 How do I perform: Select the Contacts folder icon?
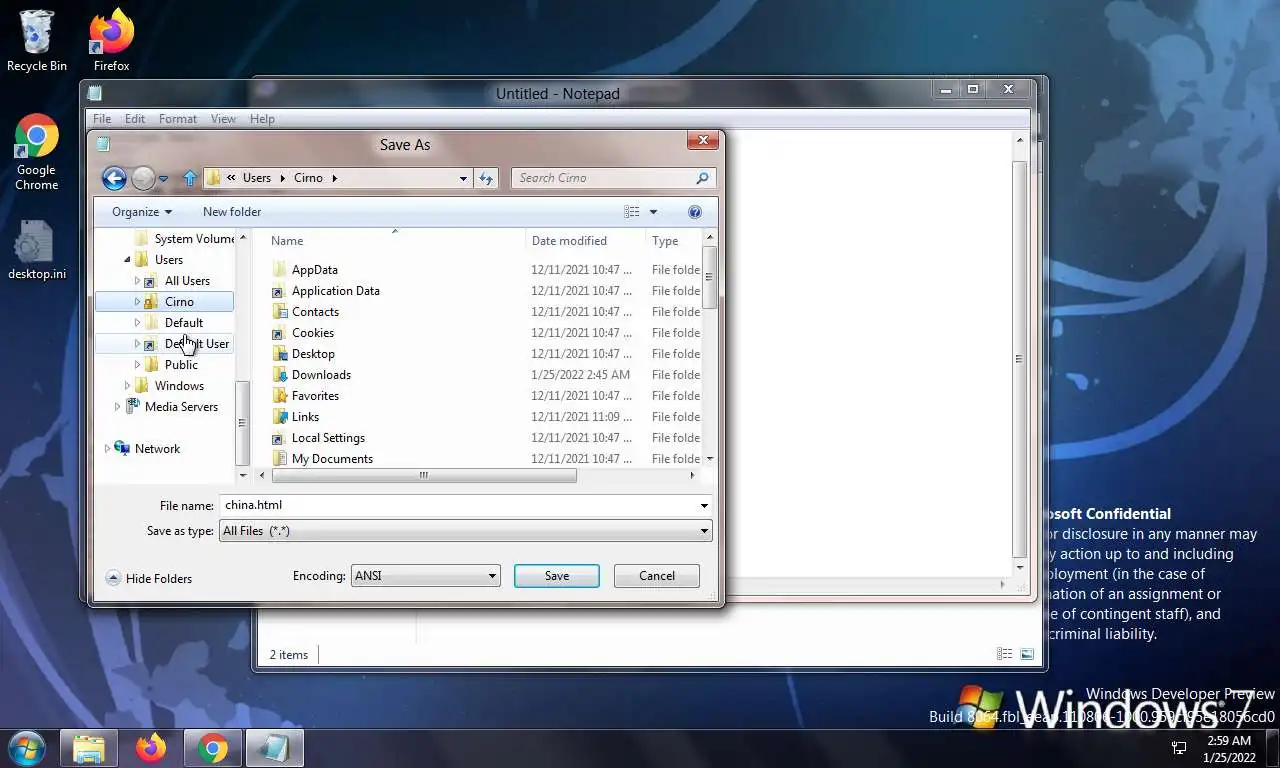pos(279,312)
